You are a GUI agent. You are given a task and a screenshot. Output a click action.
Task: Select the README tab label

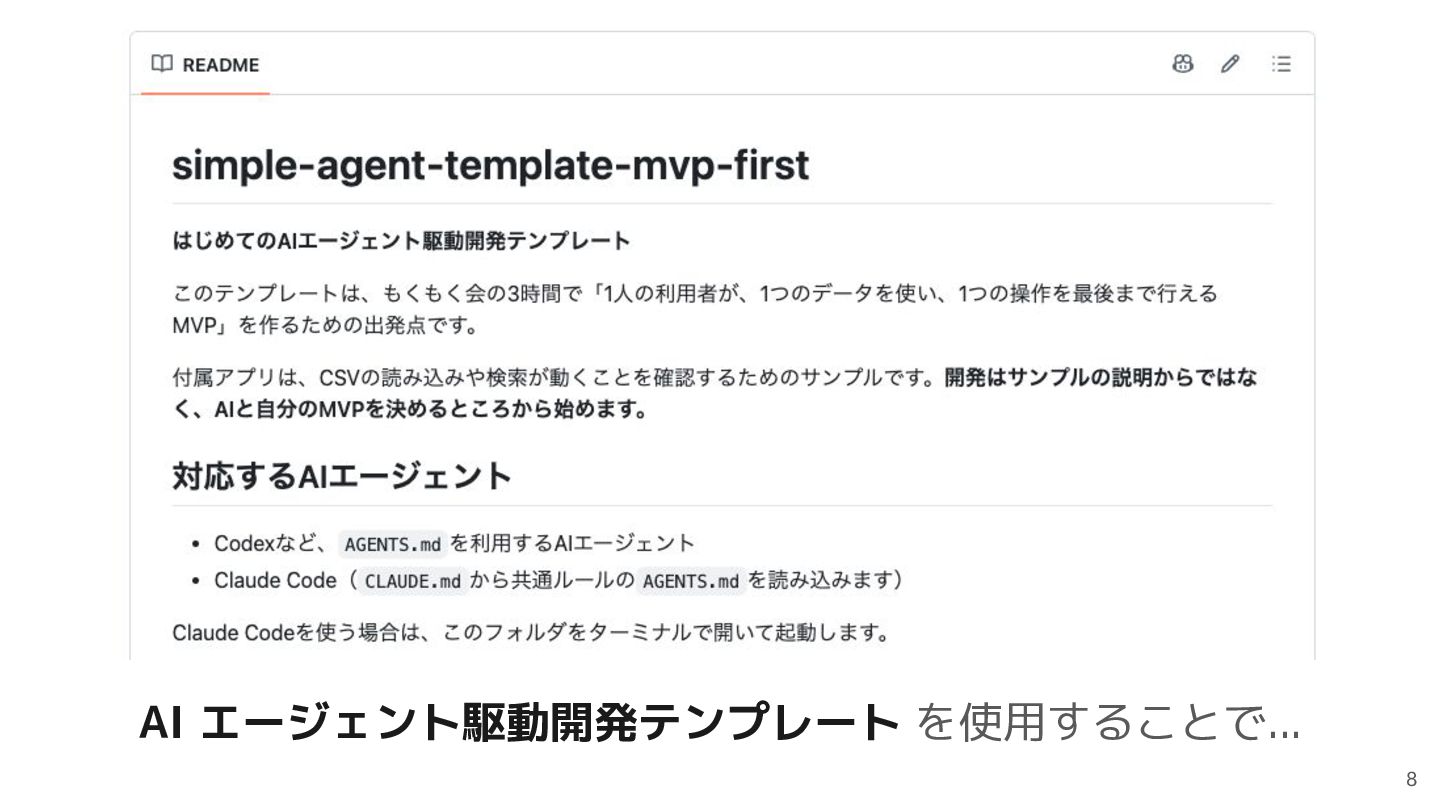tap(221, 65)
